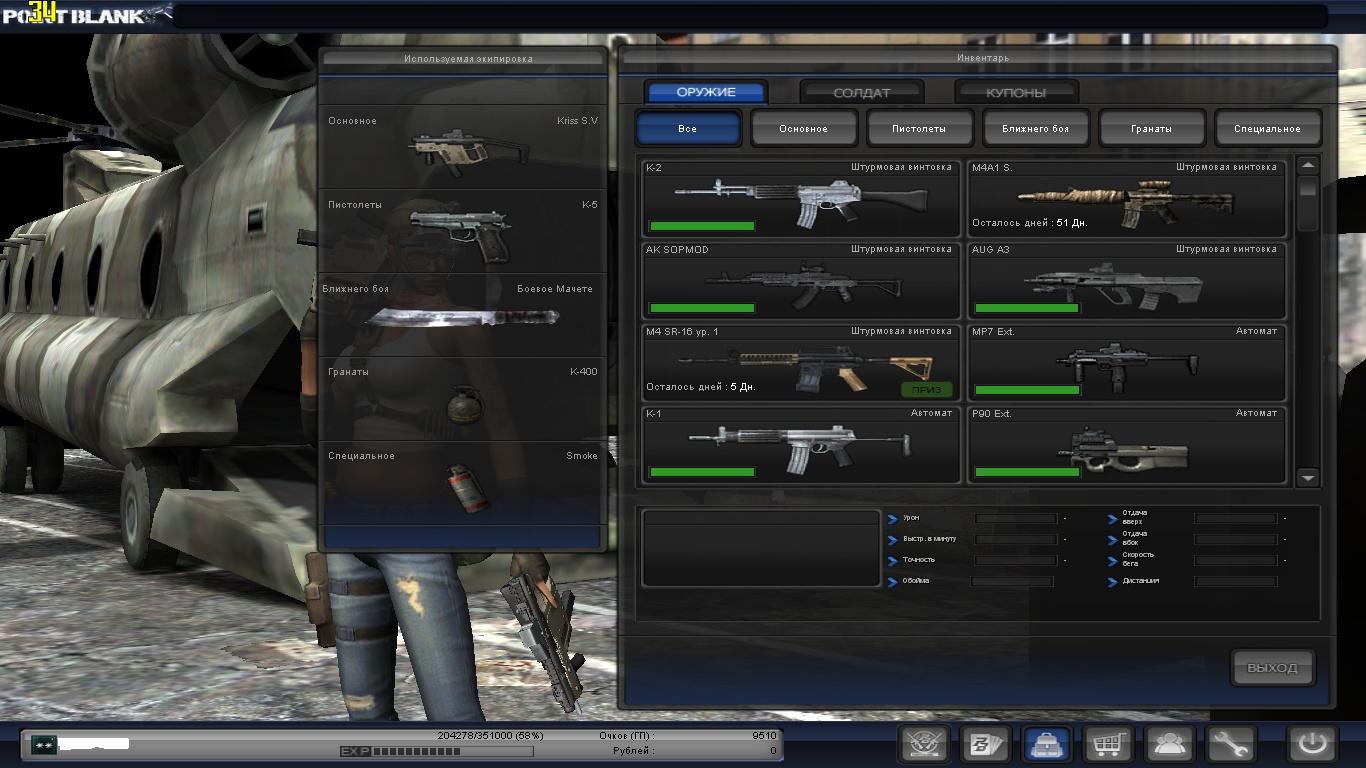Click the inventory scrollbar thumb

pos(1308,204)
